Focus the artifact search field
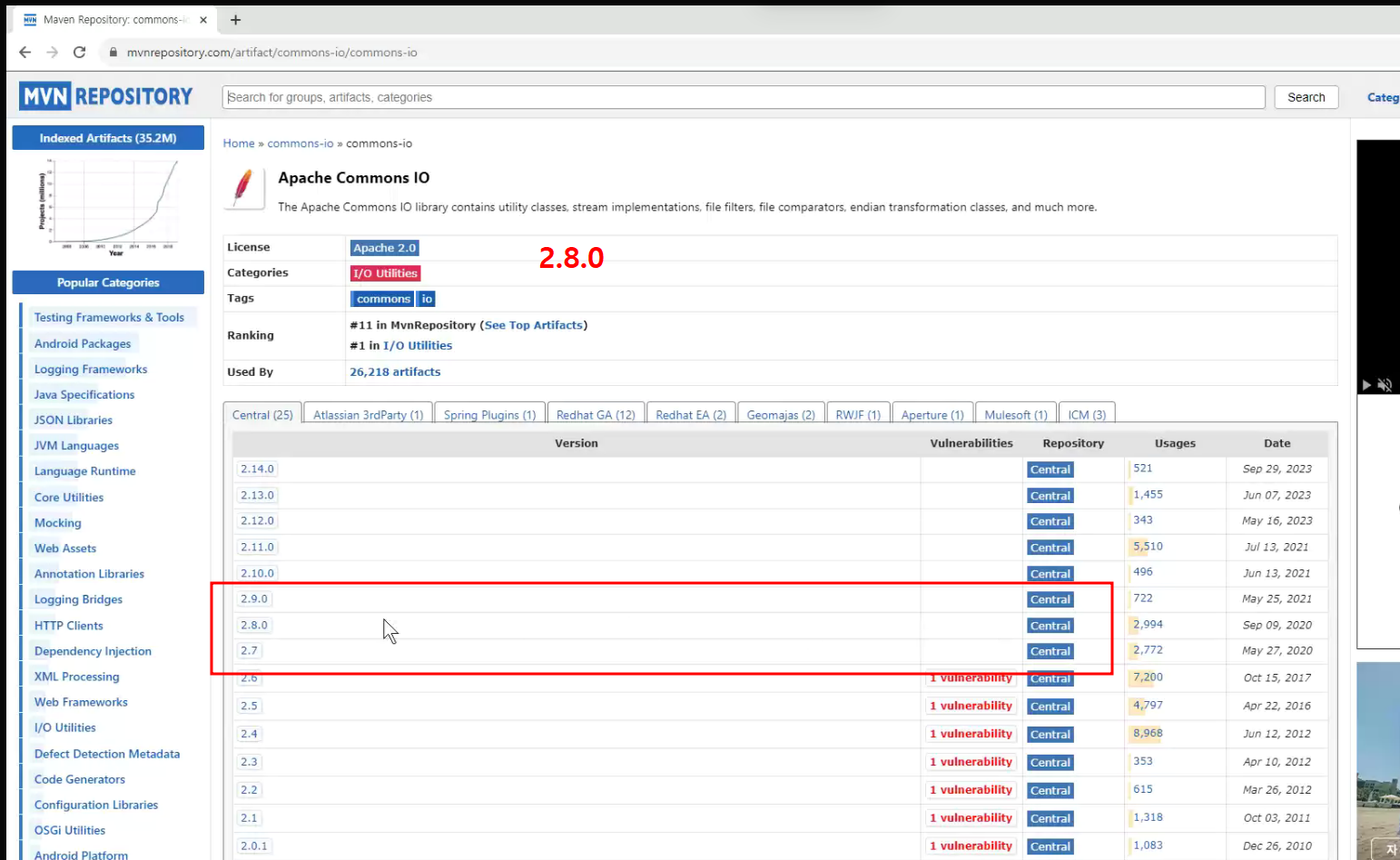This screenshot has width=1400, height=860. 744,97
